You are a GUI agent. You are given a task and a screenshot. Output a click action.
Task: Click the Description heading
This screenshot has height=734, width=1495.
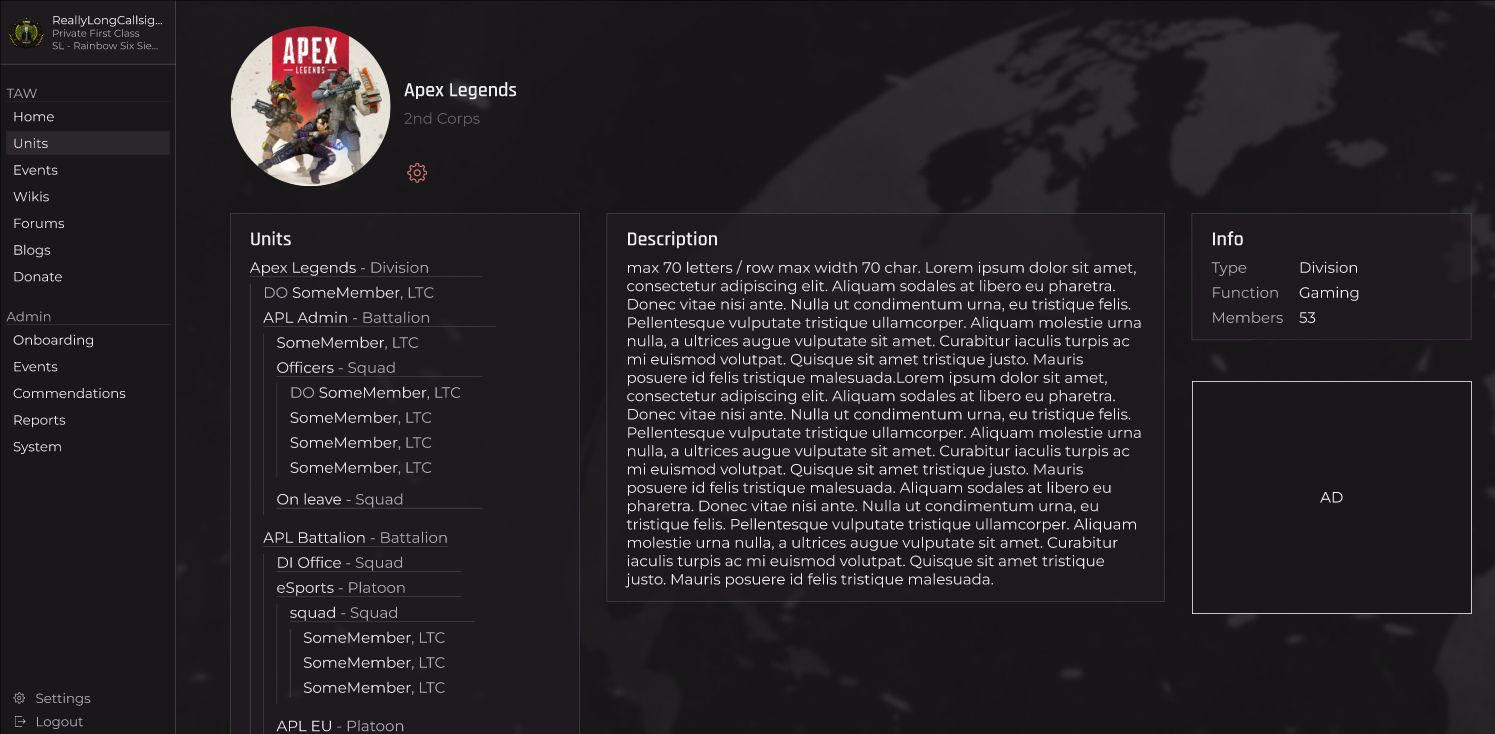click(x=672, y=240)
